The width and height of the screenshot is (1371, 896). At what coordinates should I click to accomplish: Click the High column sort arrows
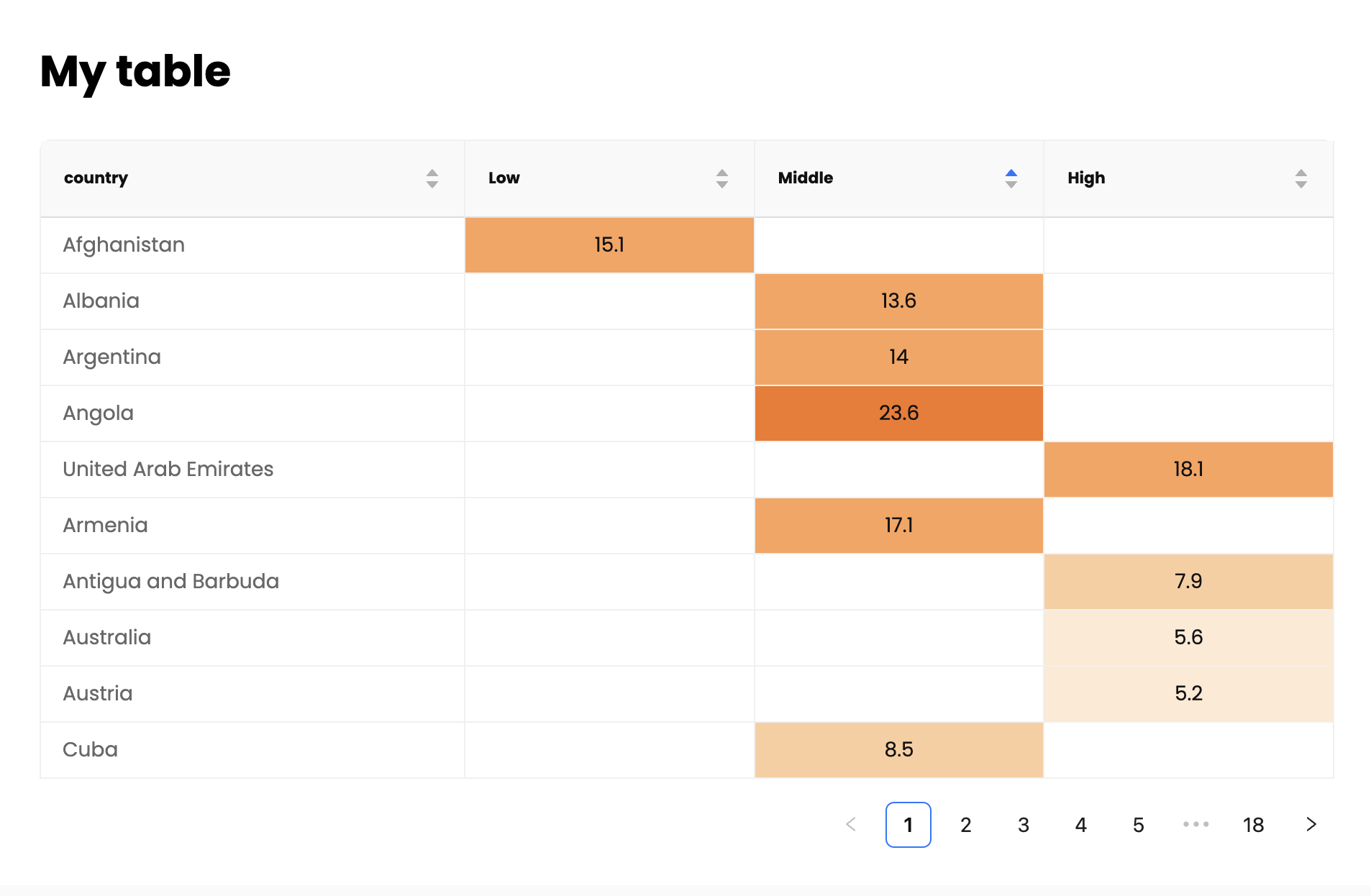(x=1301, y=178)
